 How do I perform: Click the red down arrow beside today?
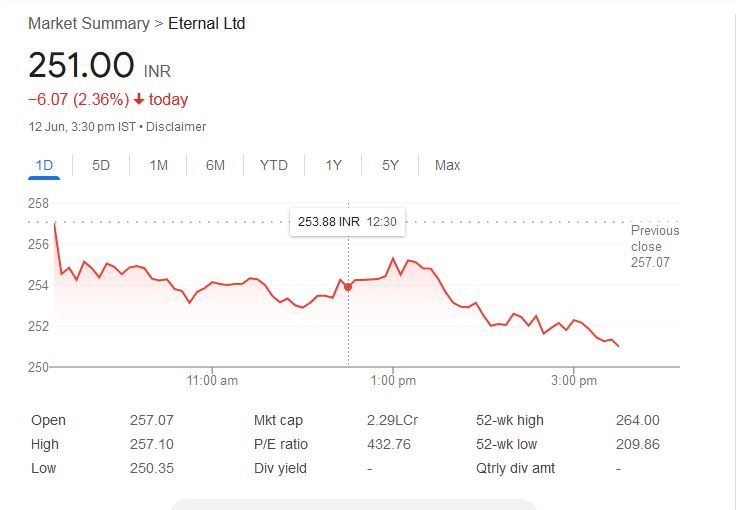[x=138, y=100]
